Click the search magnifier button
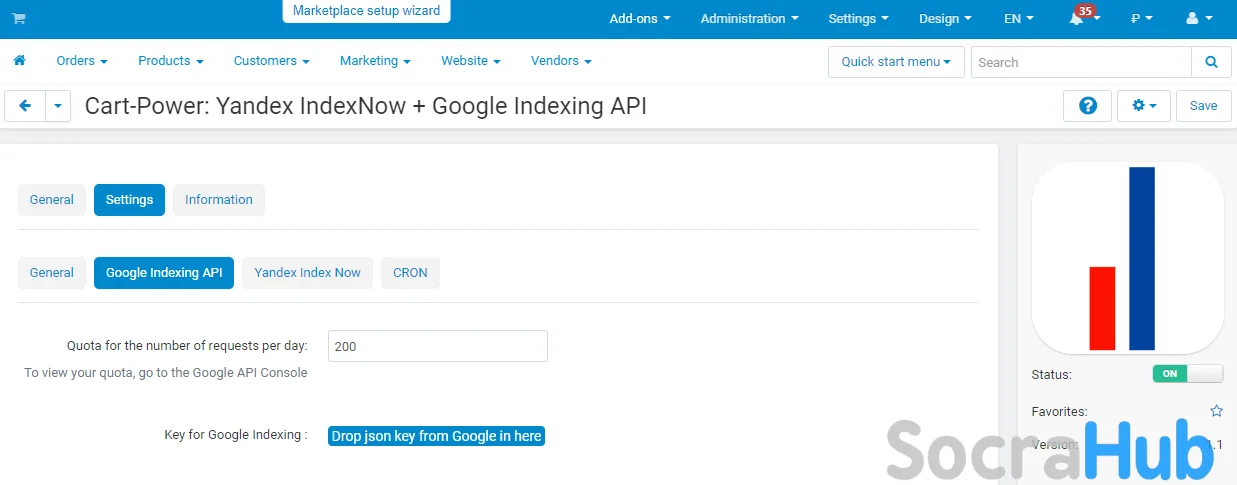Viewport: 1237px width, 485px height. pyautogui.click(x=1211, y=62)
